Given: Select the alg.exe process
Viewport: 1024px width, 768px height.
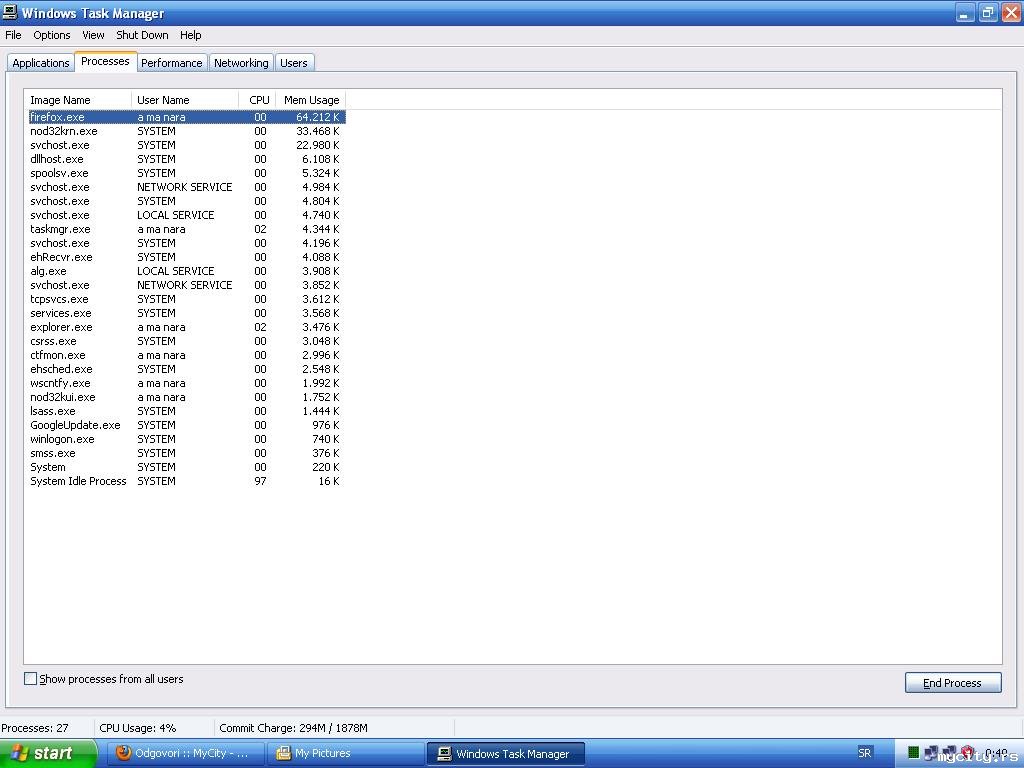Looking at the screenshot, I should (x=186, y=271).
